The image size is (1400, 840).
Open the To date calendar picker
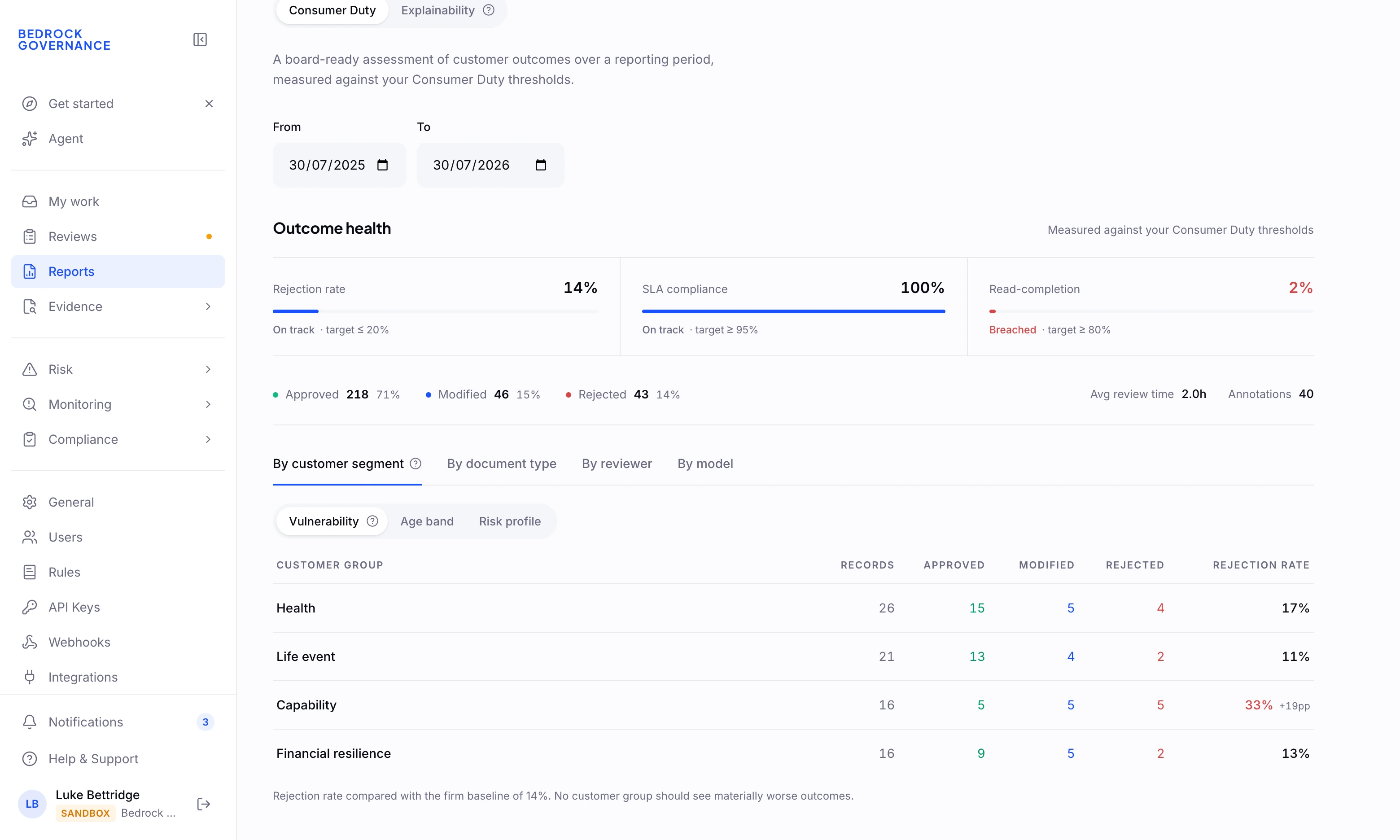click(540, 165)
